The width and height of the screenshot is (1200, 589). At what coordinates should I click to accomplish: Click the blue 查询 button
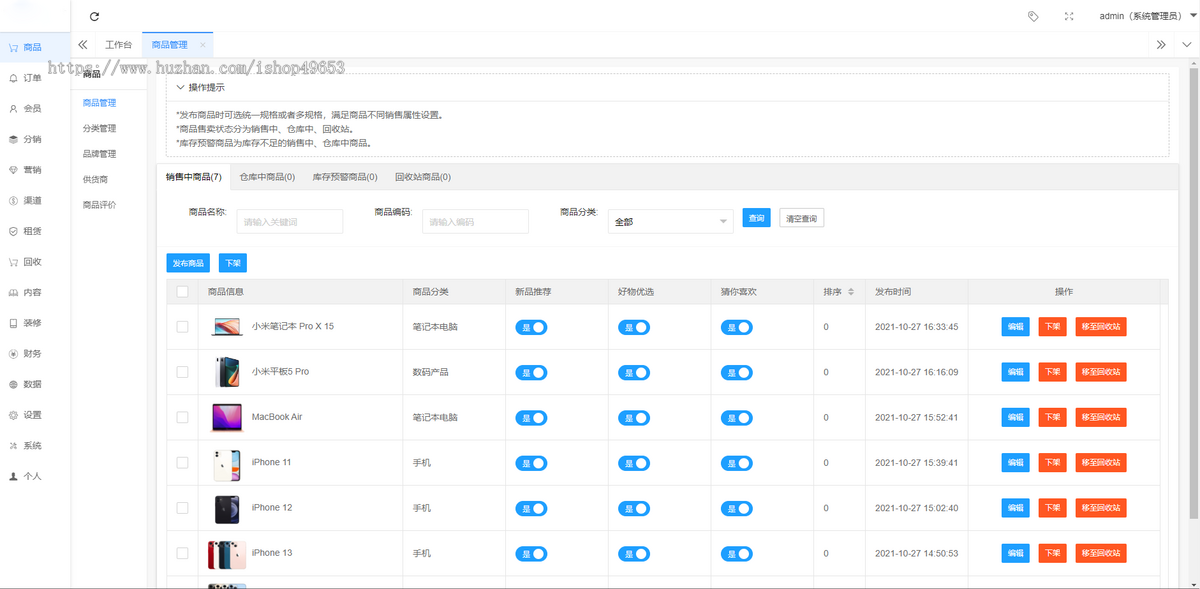pyautogui.click(x=756, y=217)
